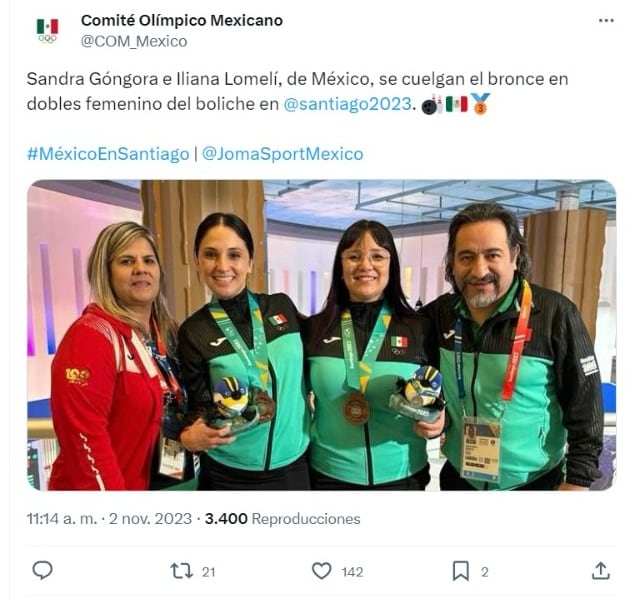Like the tweet with the heart icon
631x601 pixels.
tap(322, 571)
